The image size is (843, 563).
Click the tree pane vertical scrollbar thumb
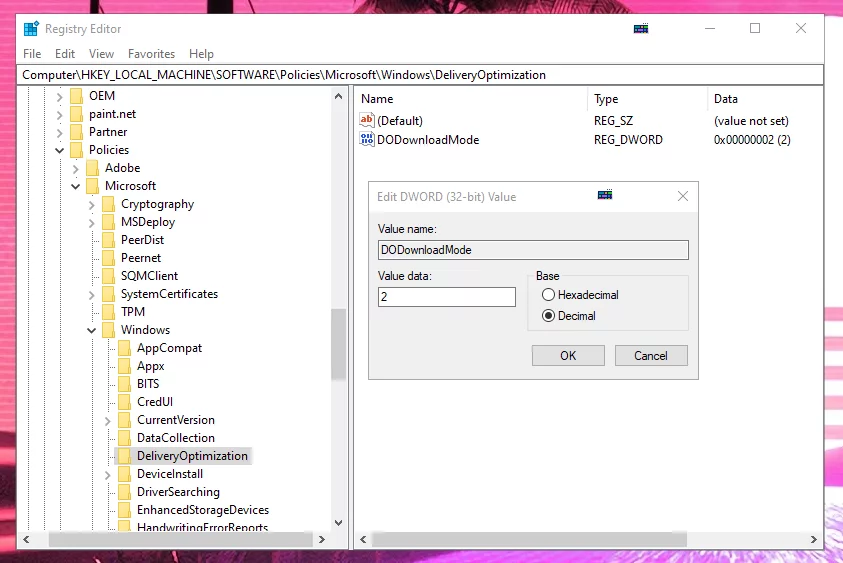[x=338, y=344]
